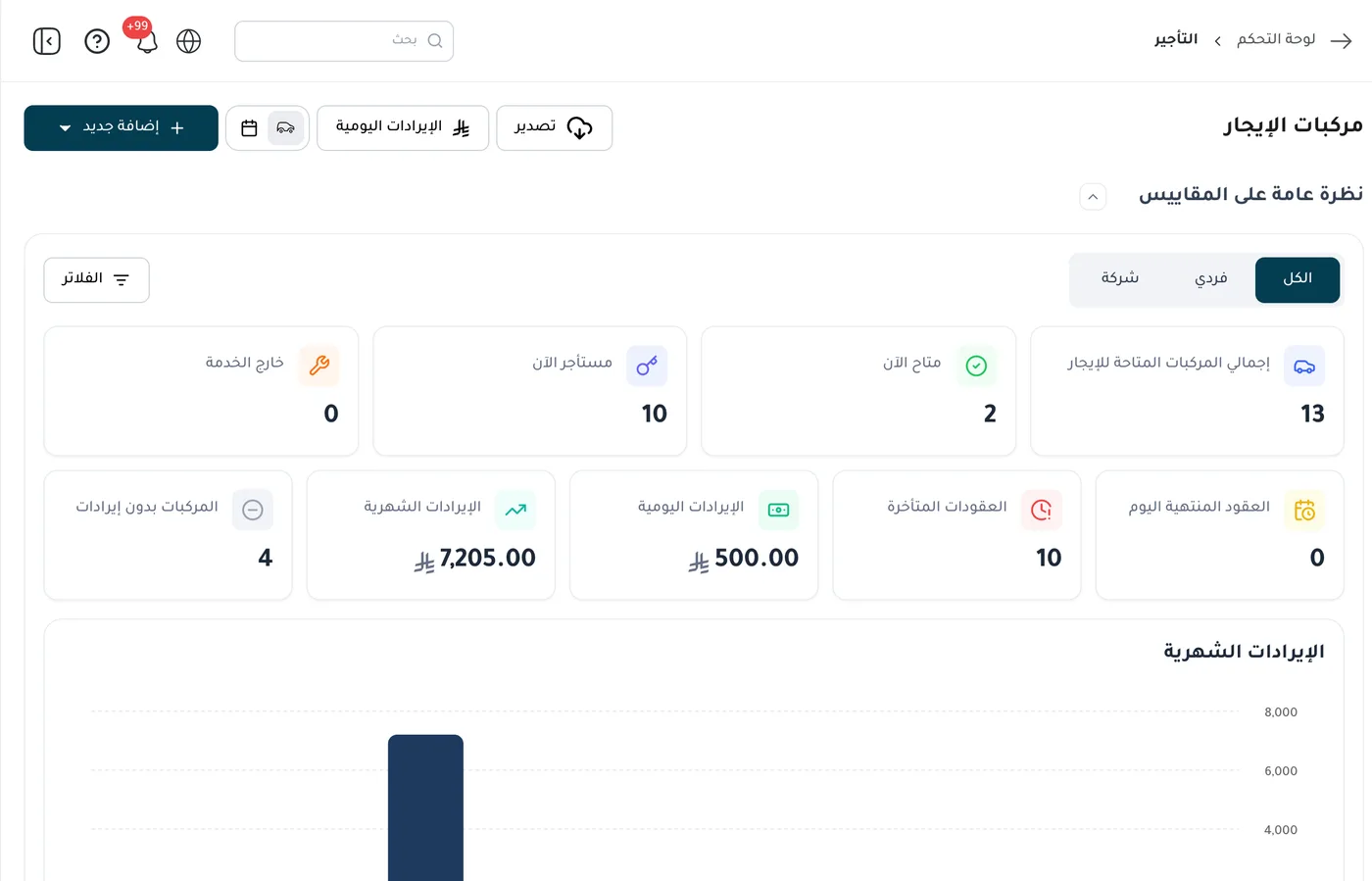
Task: Click the value 10 on العقود المتأخرة card
Action: pos(1049,558)
